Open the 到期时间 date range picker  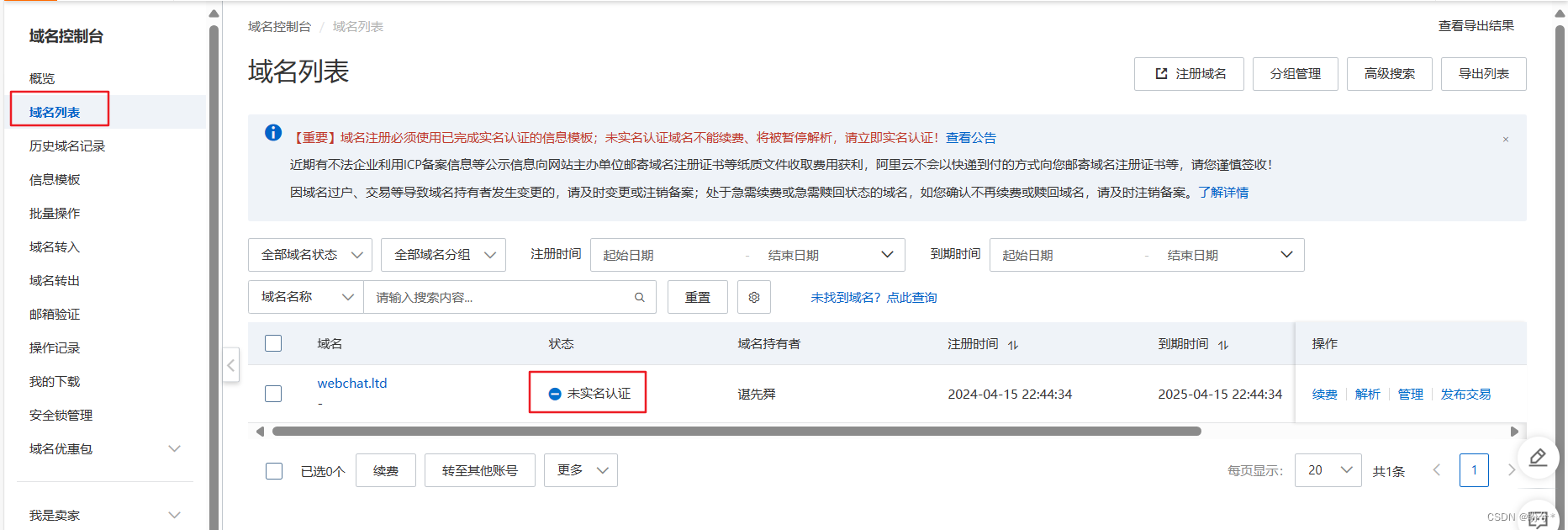click(x=1147, y=255)
